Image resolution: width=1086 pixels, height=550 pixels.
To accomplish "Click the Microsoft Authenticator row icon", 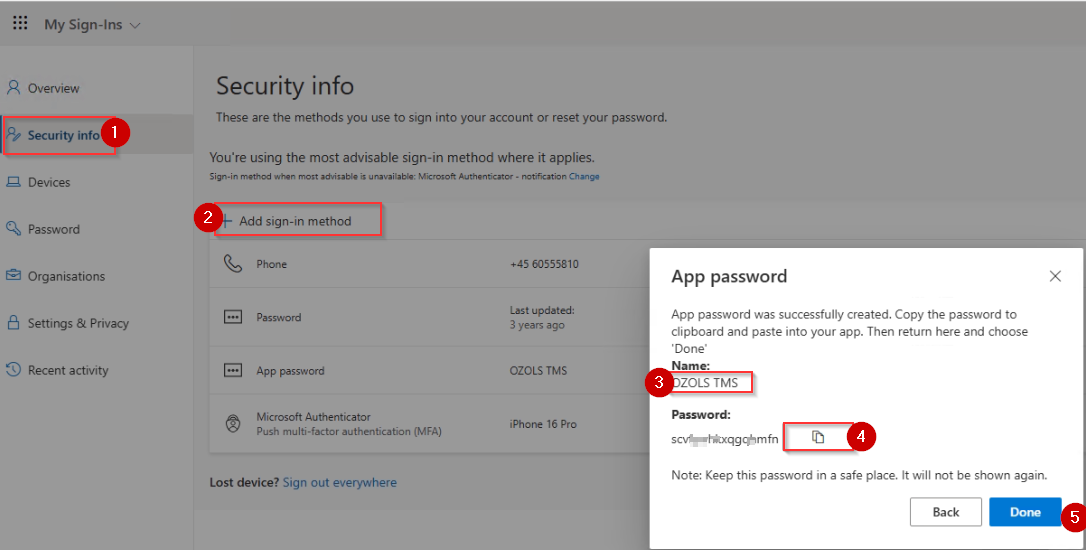I will point(233,423).
